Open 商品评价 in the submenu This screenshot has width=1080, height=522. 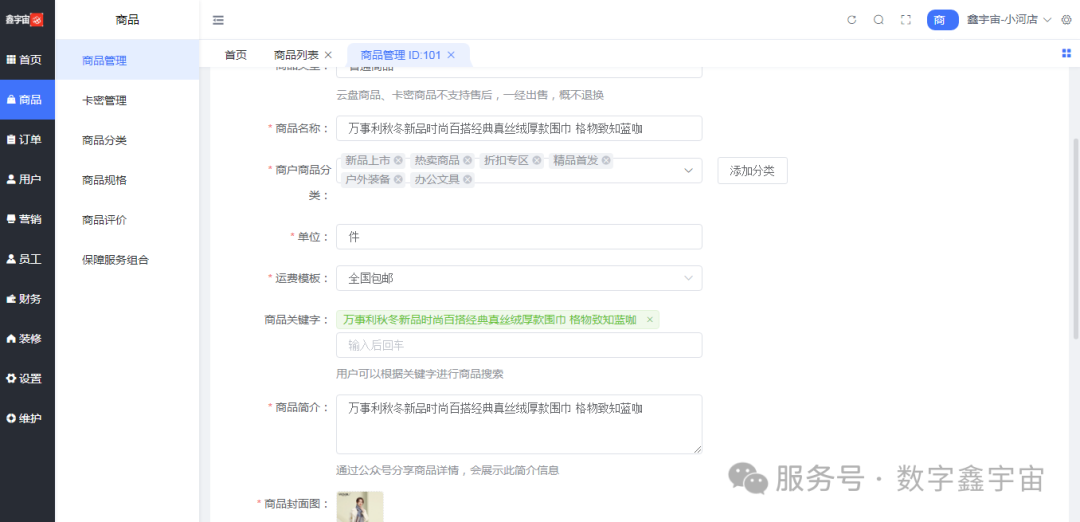tap(127, 220)
